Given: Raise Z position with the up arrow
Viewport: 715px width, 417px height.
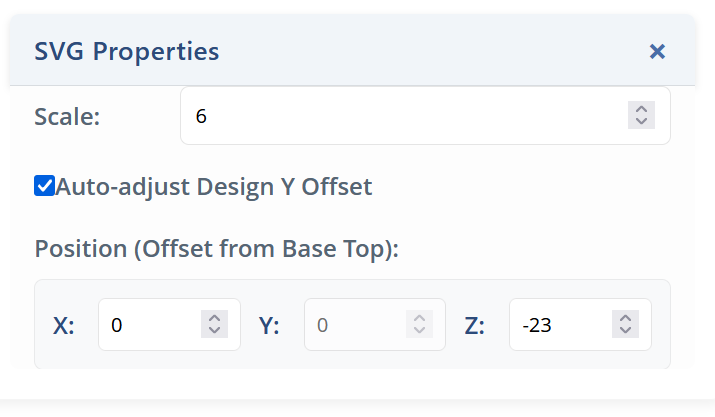Looking at the screenshot, I should [x=625, y=319].
